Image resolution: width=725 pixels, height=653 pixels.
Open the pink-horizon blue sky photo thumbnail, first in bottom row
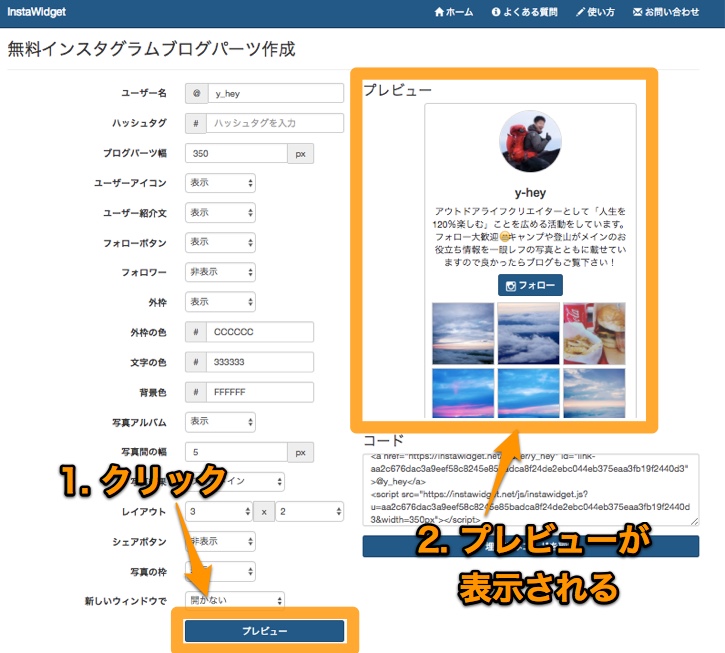pos(463,393)
